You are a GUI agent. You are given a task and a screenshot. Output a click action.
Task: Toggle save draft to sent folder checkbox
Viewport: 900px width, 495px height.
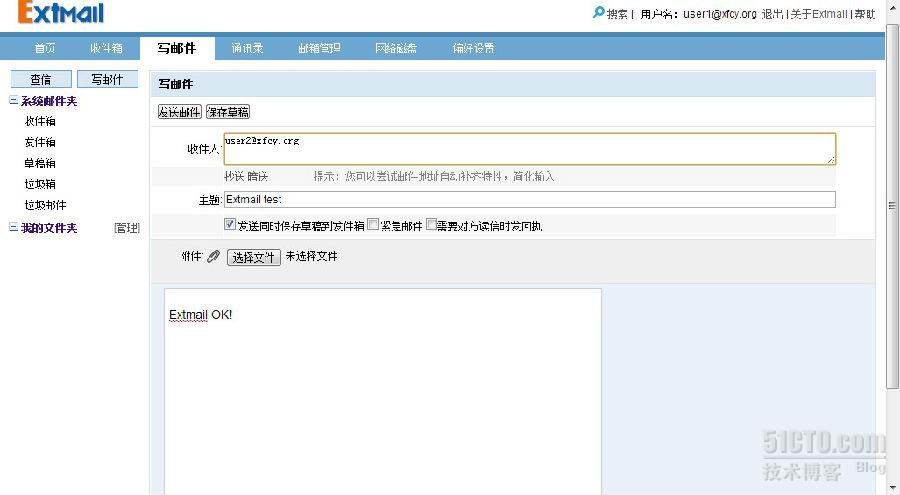click(230, 224)
